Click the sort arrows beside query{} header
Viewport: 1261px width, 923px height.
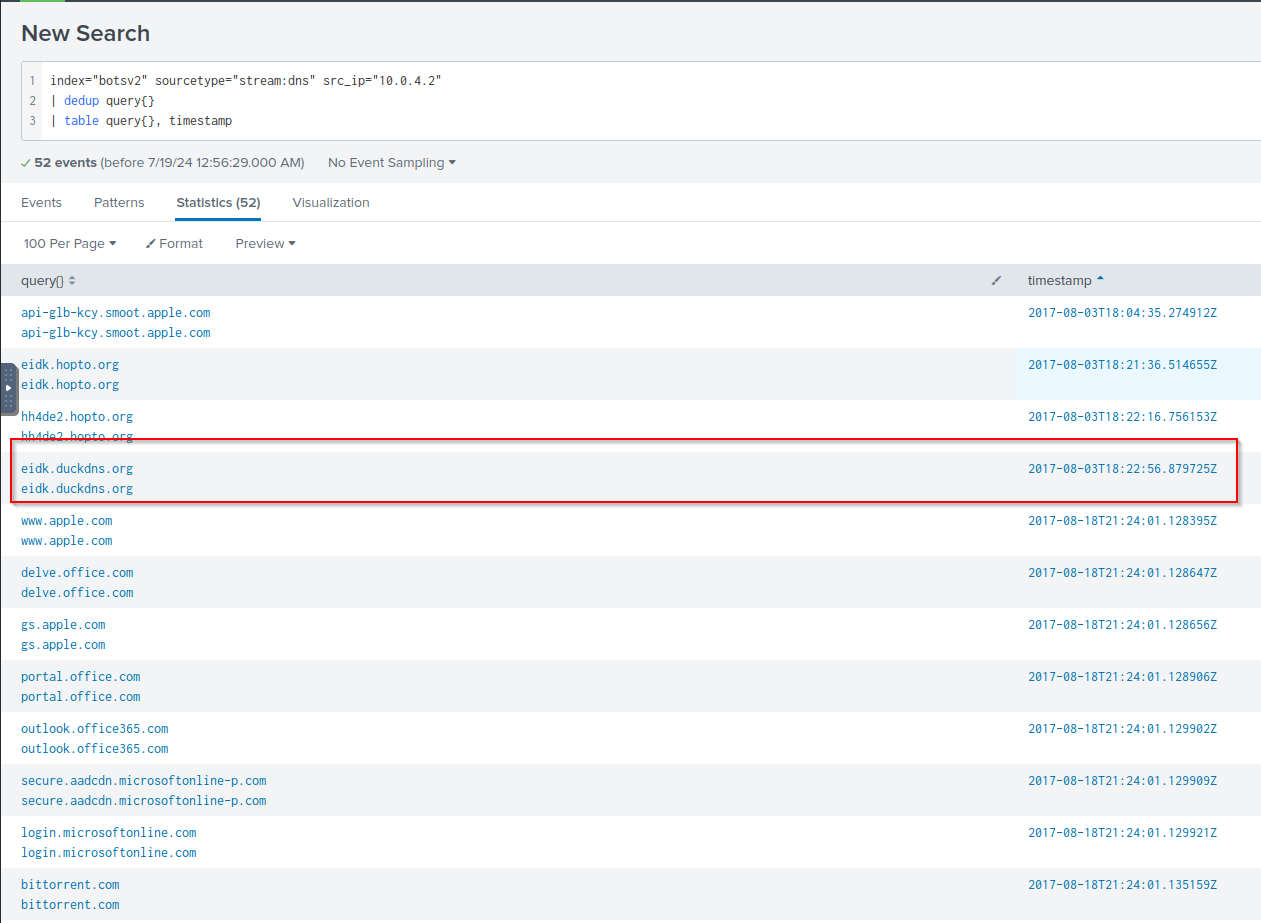[72, 281]
